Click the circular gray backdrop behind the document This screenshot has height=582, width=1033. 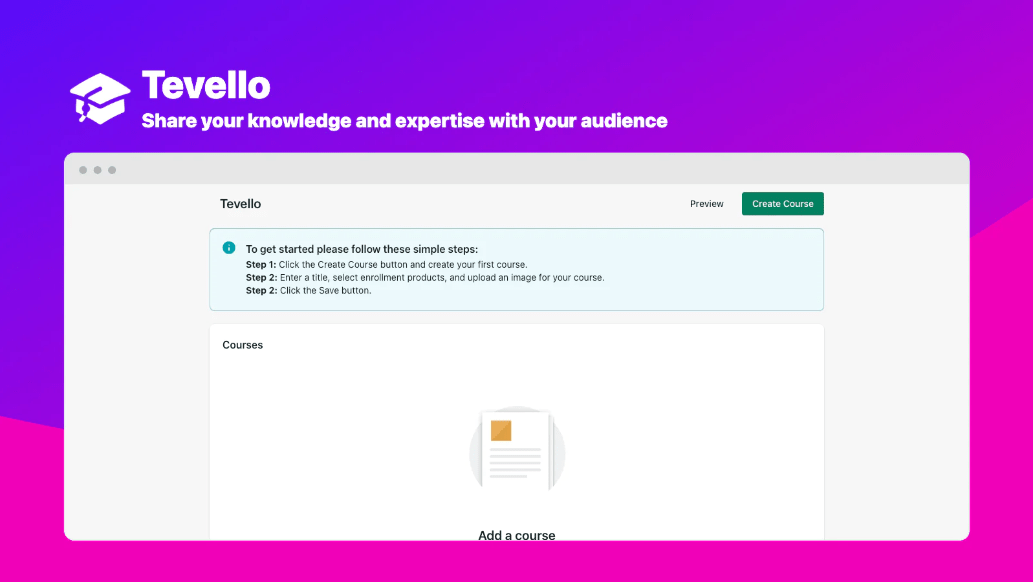tap(475, 450)
